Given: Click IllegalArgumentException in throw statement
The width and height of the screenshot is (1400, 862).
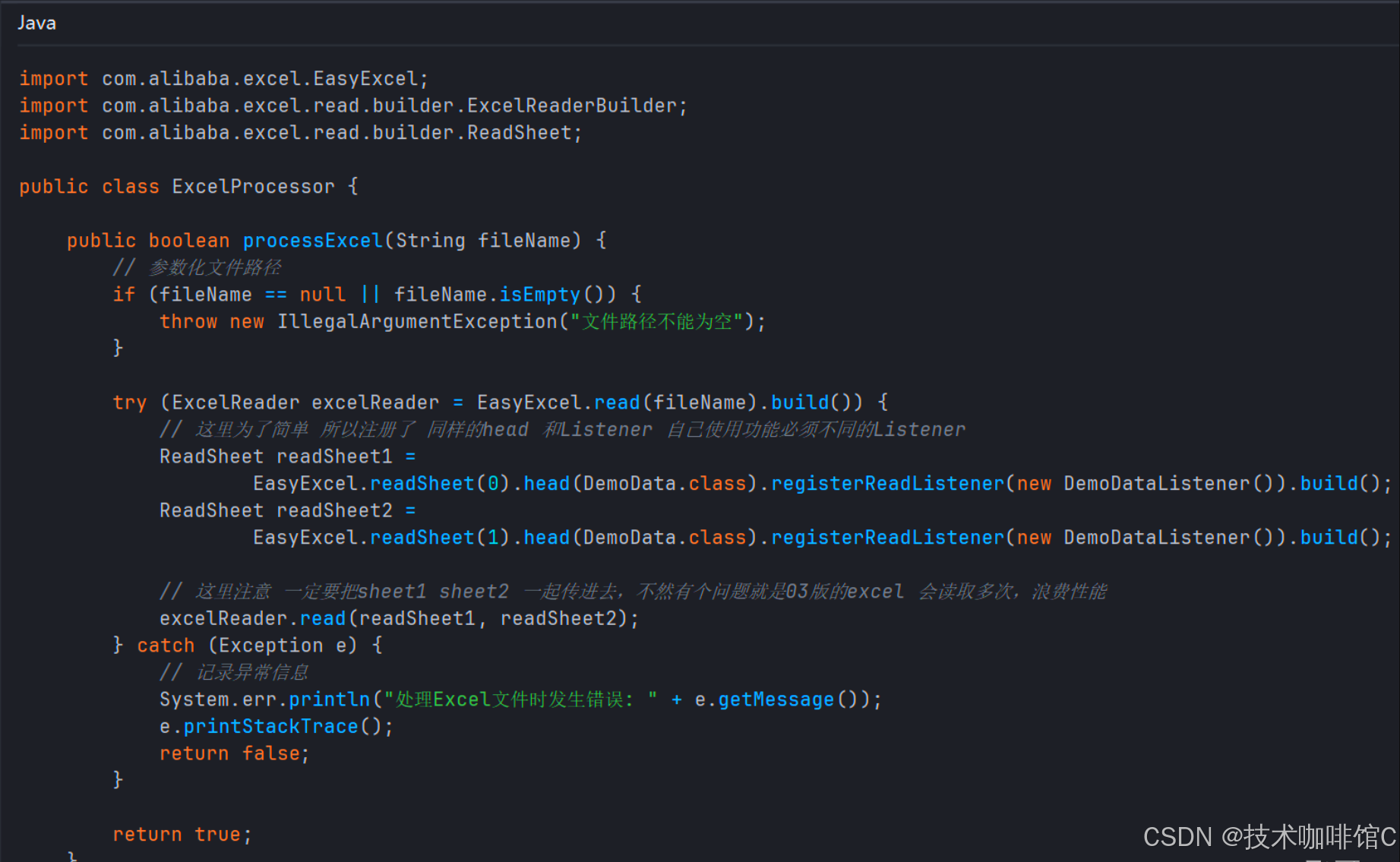Looking at the screenshot, I should [x=417, y=321].
